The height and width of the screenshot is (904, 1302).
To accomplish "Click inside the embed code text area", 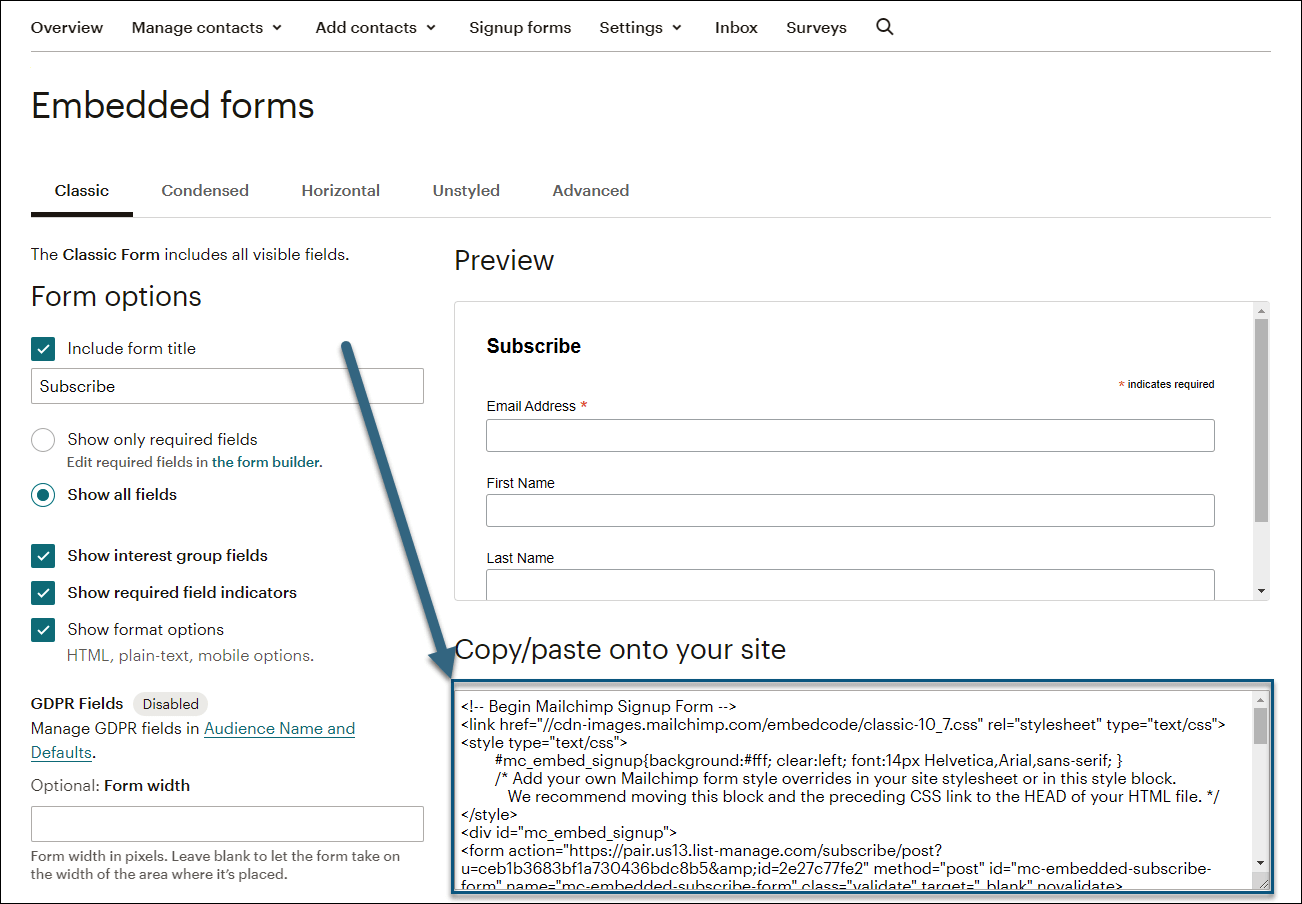I will click(852, 790).
